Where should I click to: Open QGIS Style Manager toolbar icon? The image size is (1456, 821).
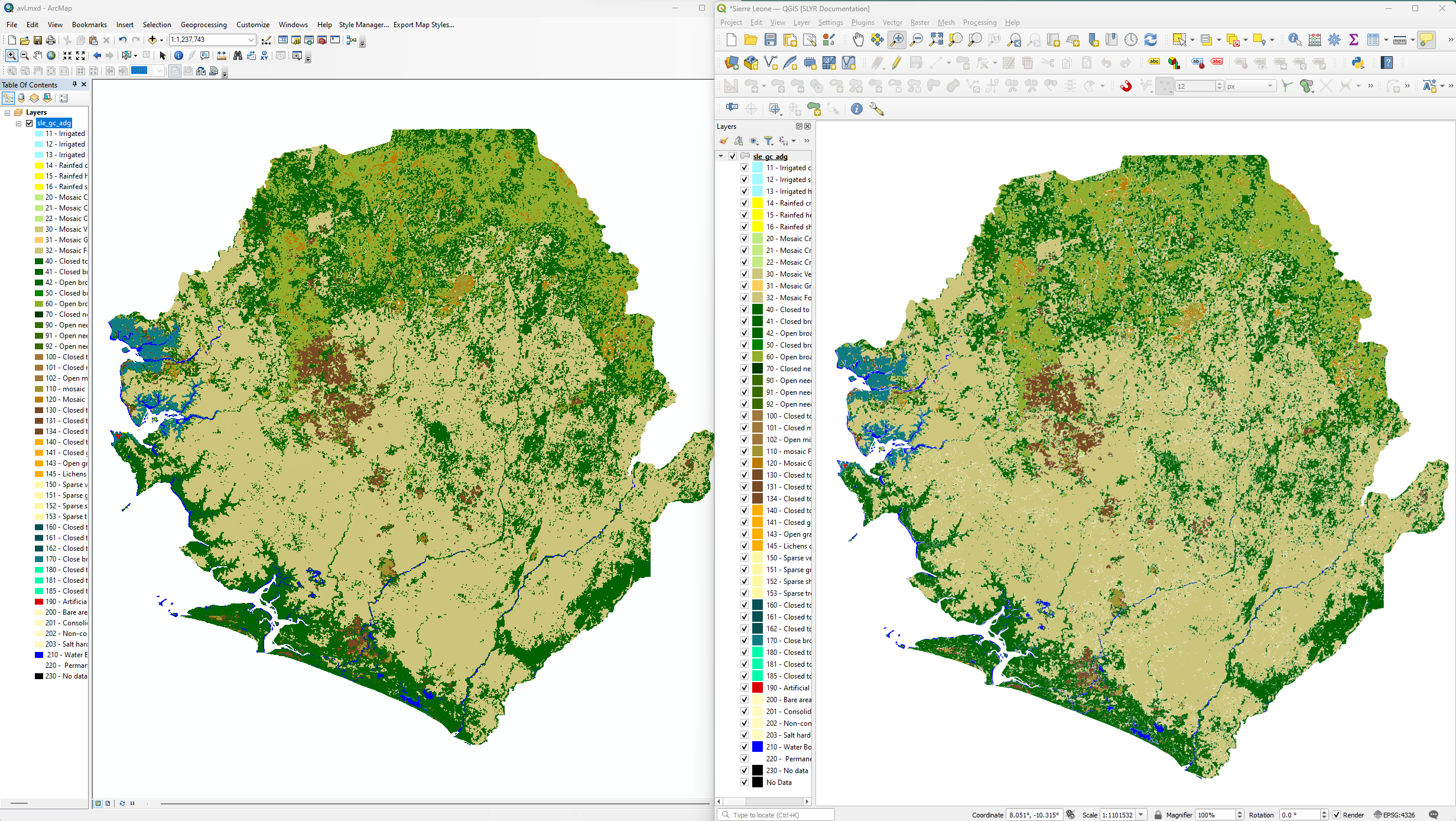[x=829, y=40]
